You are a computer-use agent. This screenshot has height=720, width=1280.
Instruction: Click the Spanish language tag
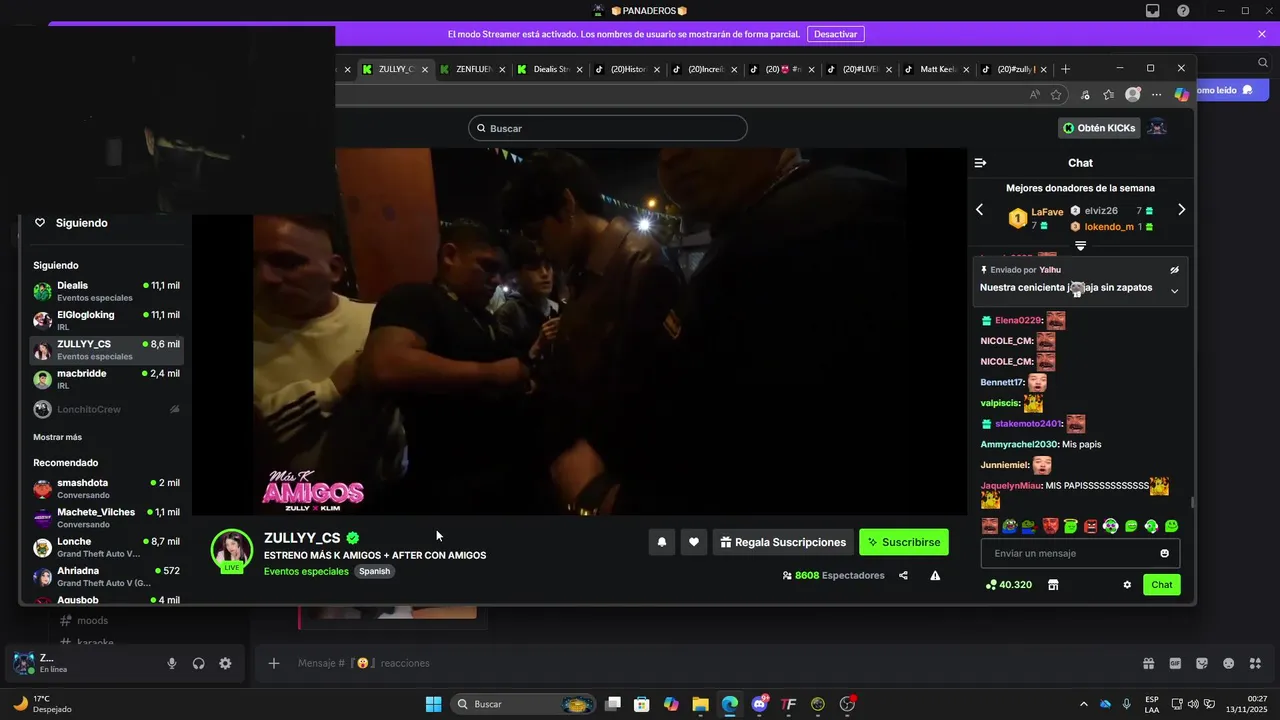(374, 571)
